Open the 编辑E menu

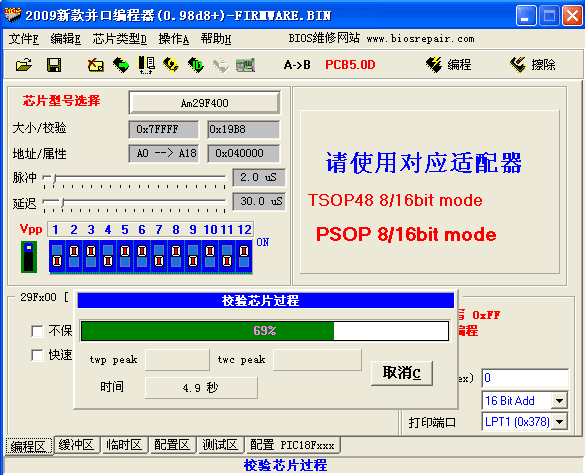point(66,39)
